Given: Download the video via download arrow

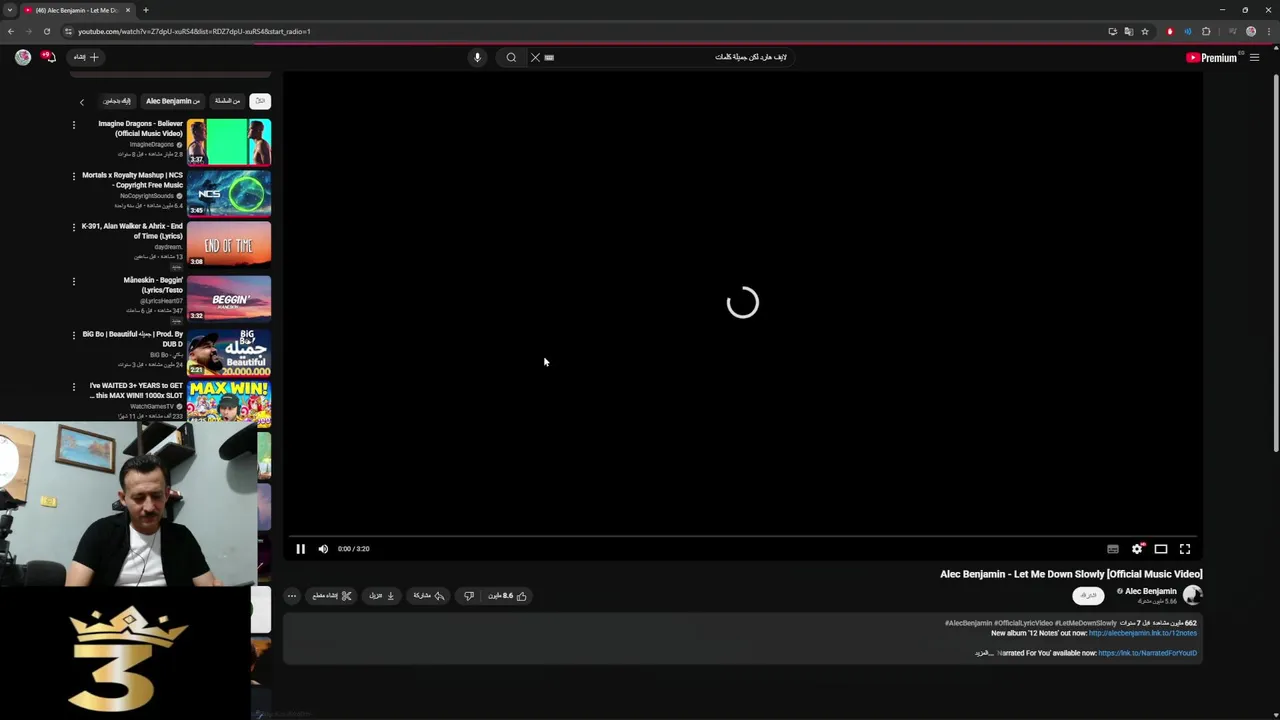Looking at the screenshot, I should [x=382, y=596].
